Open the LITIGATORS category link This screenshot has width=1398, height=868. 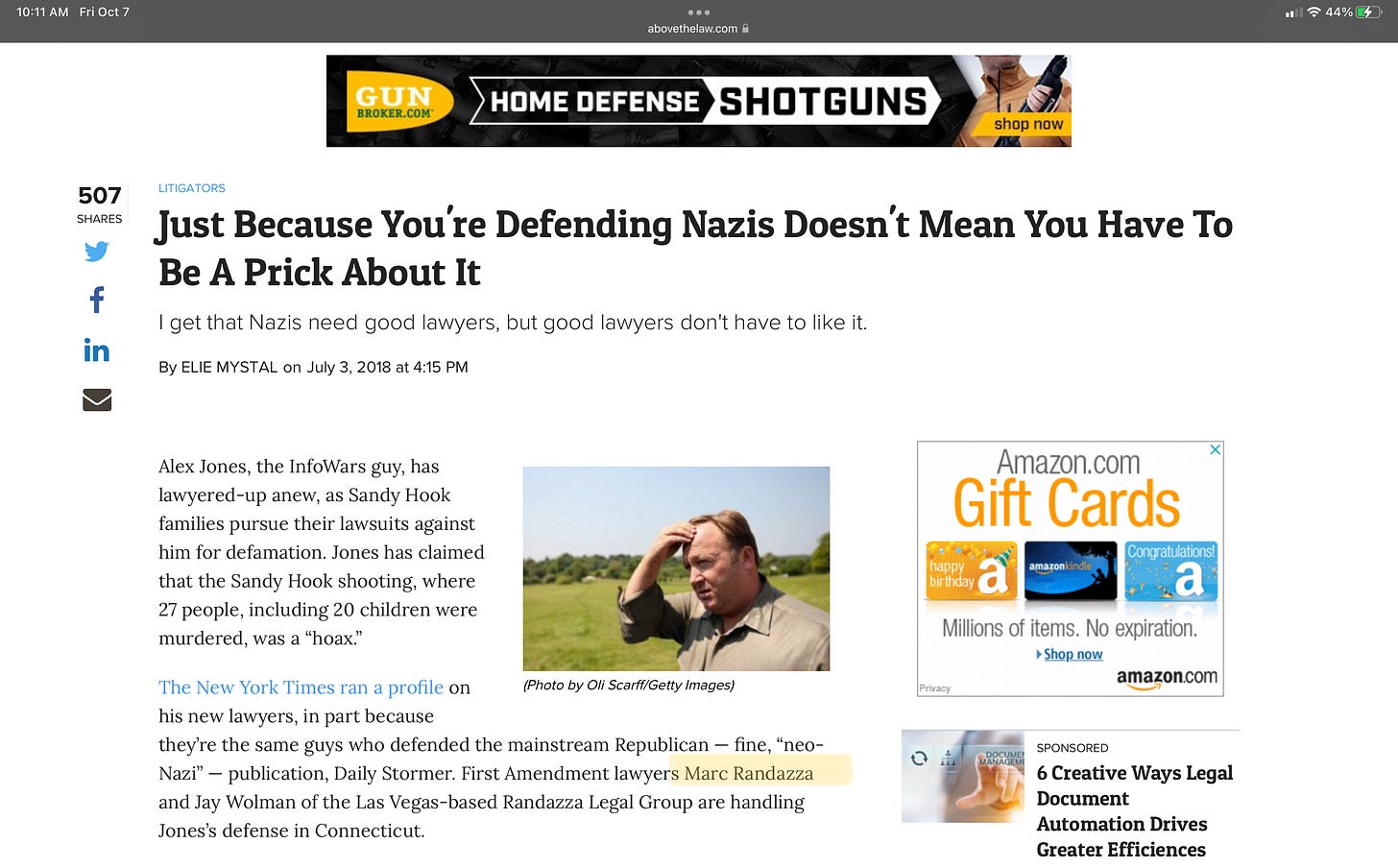[x=192, y=188]
